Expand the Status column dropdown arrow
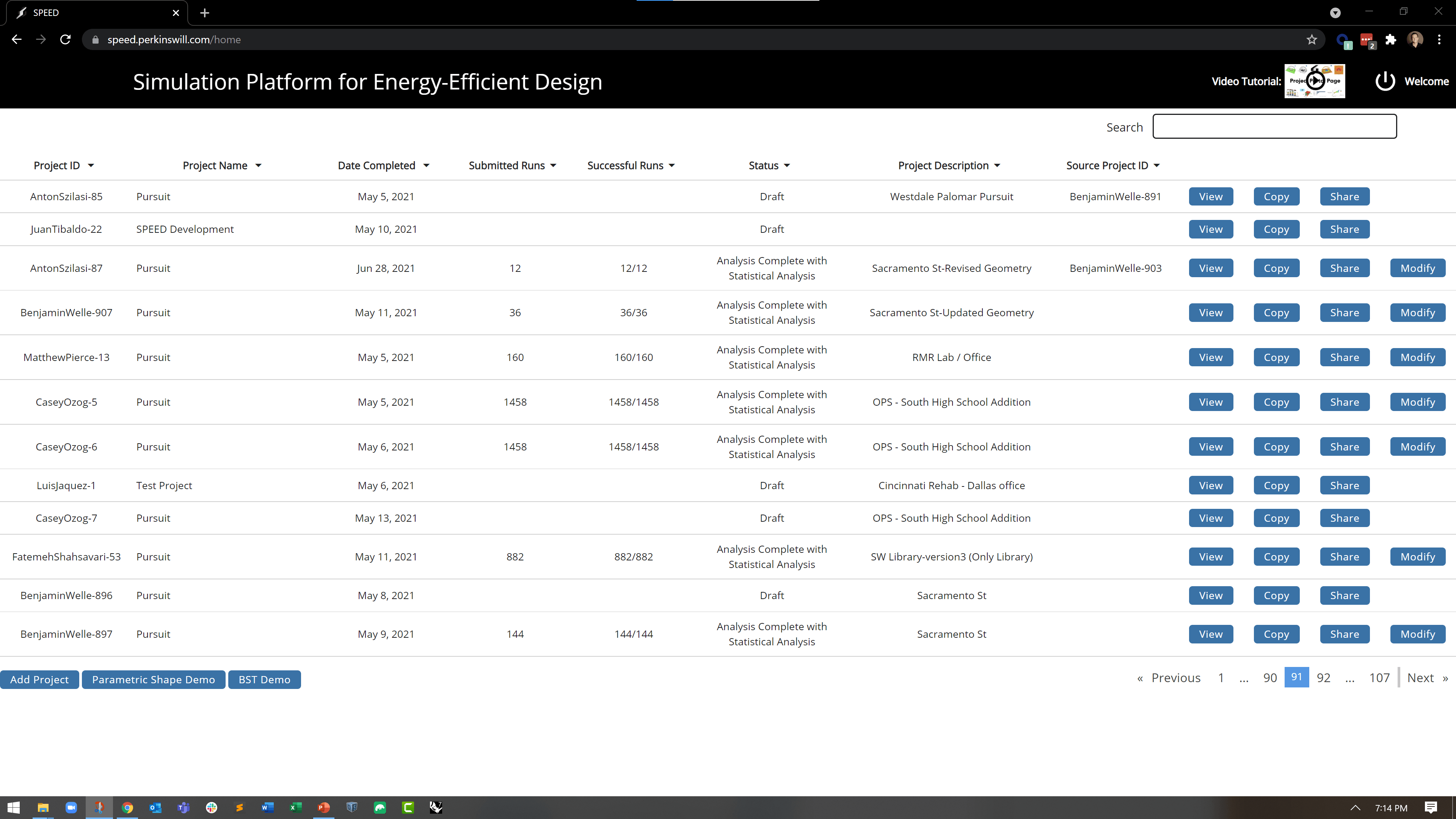 point(787,166)
